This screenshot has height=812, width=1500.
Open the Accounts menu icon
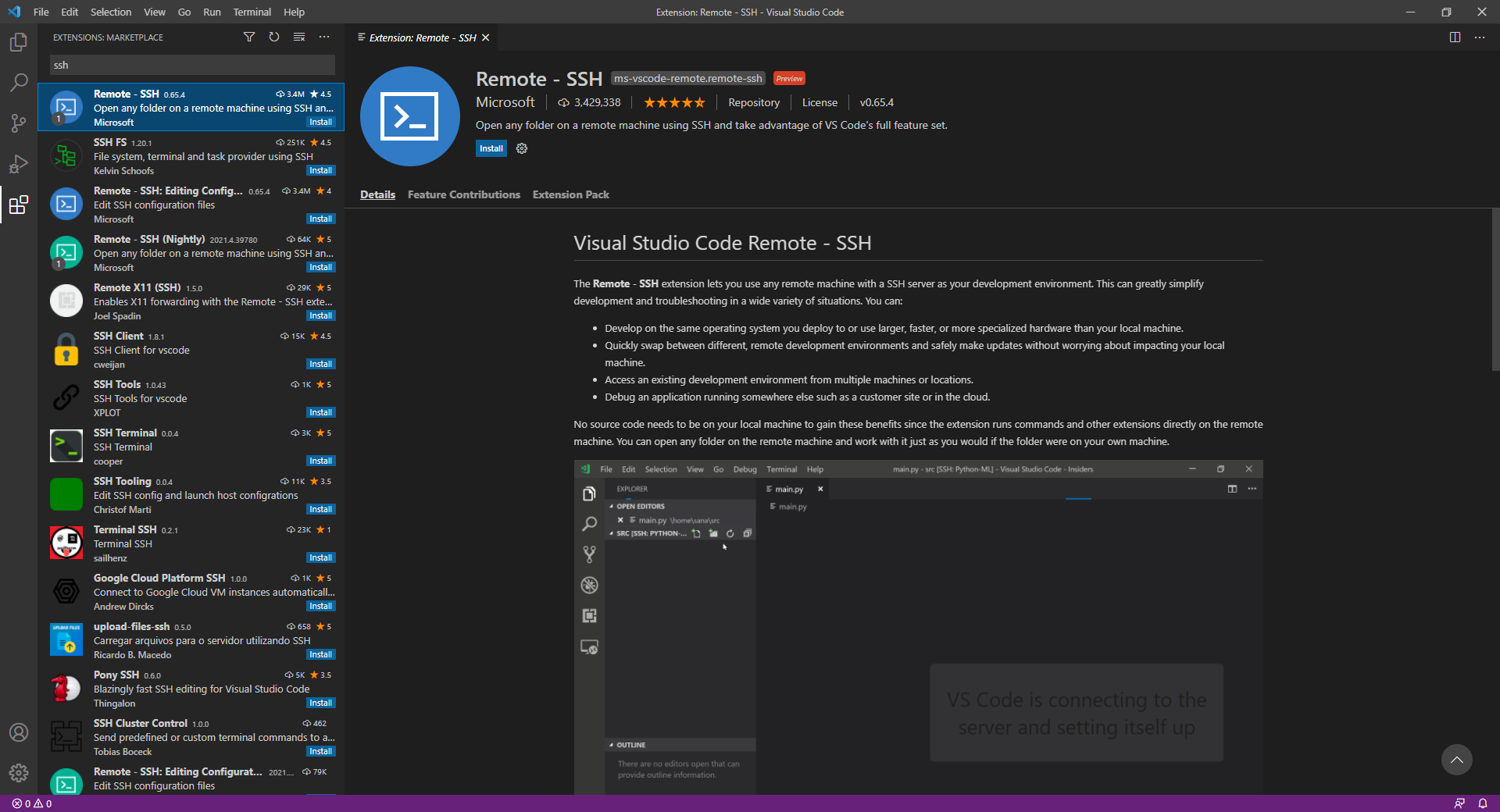[x=19, y=732]
